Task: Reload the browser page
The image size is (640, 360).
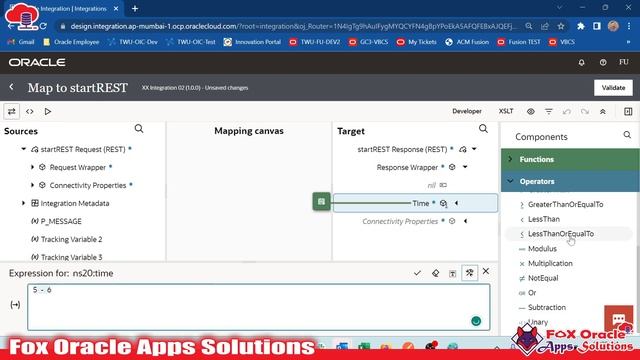Action: coord(43,26)
